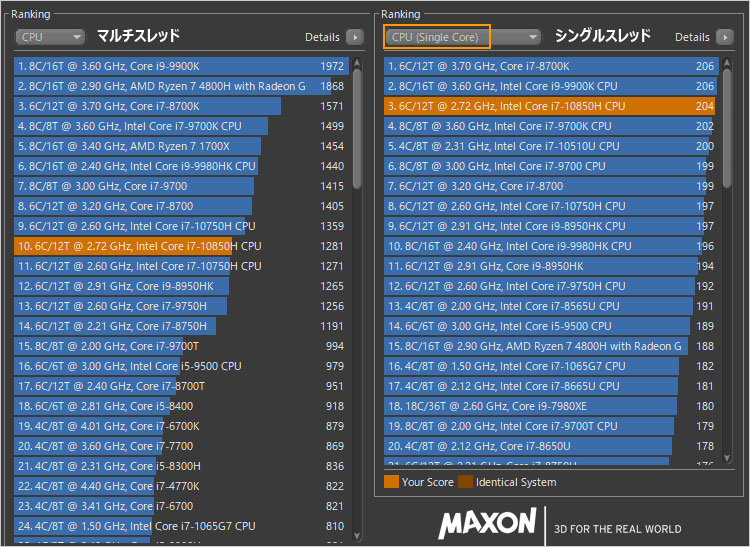Click the MAXON logo
This screenshot has height=547, width=750.
(x=487, y=524)
